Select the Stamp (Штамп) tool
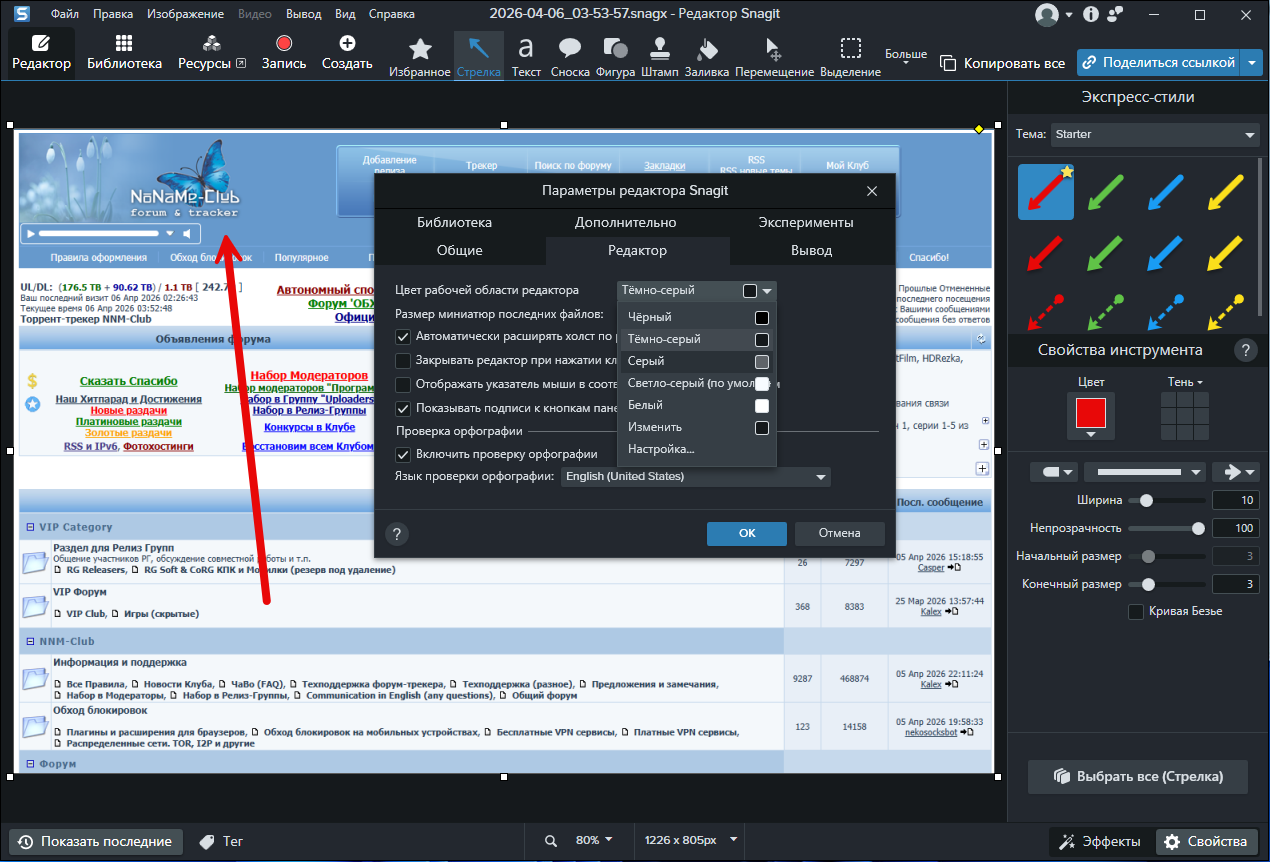Viewport: 1270px width, 862px height. pyautogui.click(x=659, y=55)
